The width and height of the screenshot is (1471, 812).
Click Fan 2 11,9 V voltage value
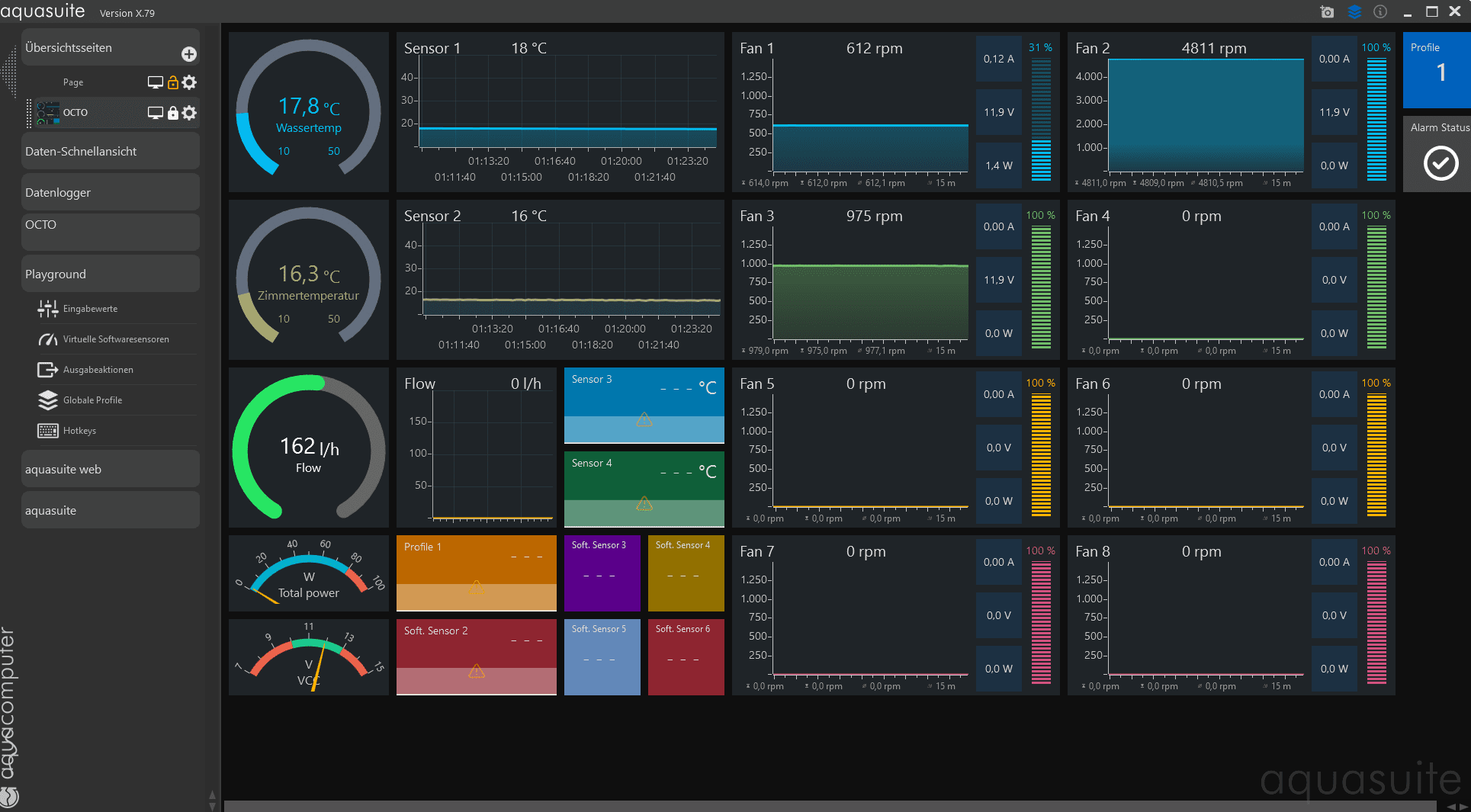click(x=1334, y=112)
